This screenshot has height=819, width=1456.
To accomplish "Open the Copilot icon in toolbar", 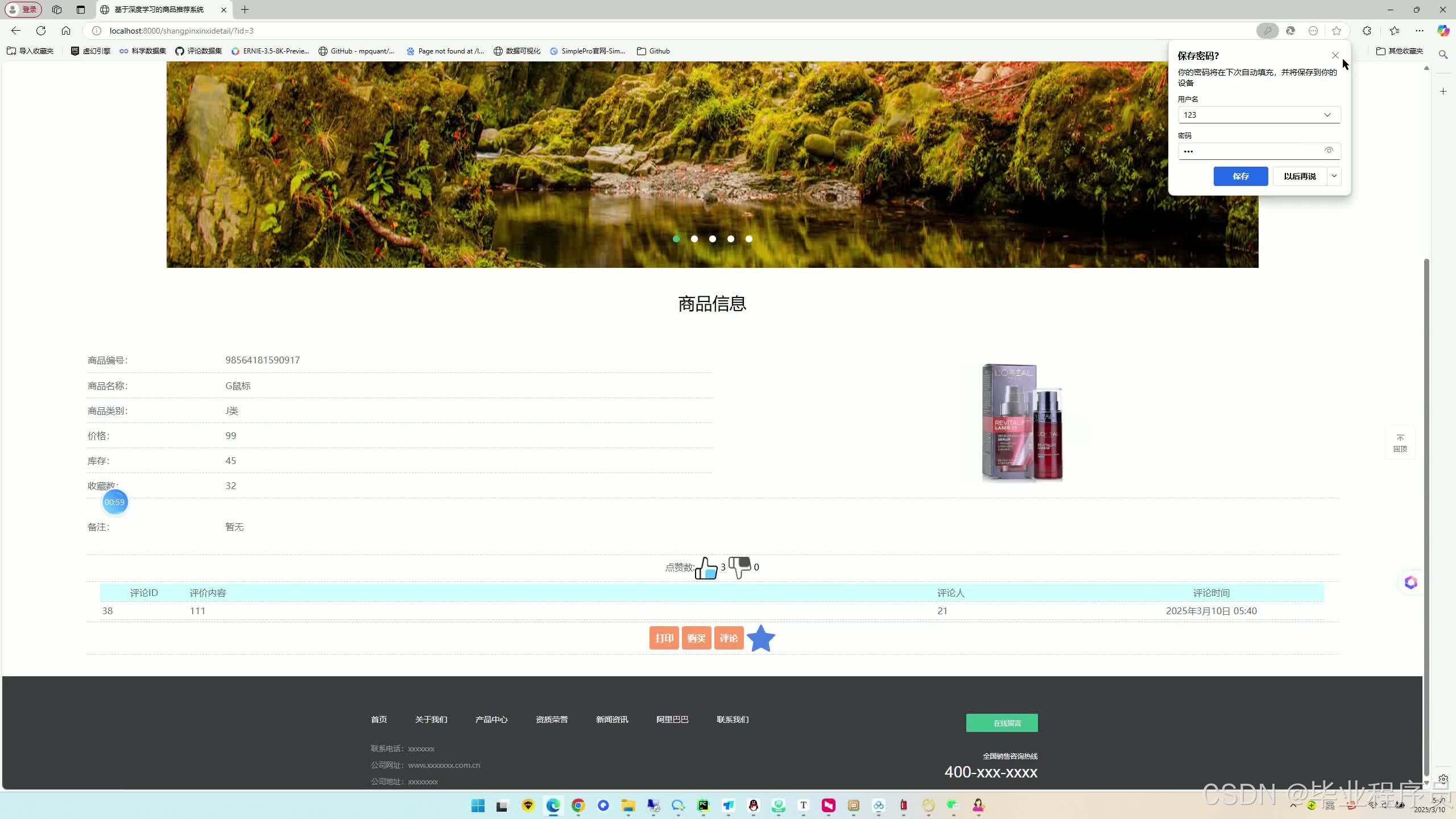I will click(1443, 31).
